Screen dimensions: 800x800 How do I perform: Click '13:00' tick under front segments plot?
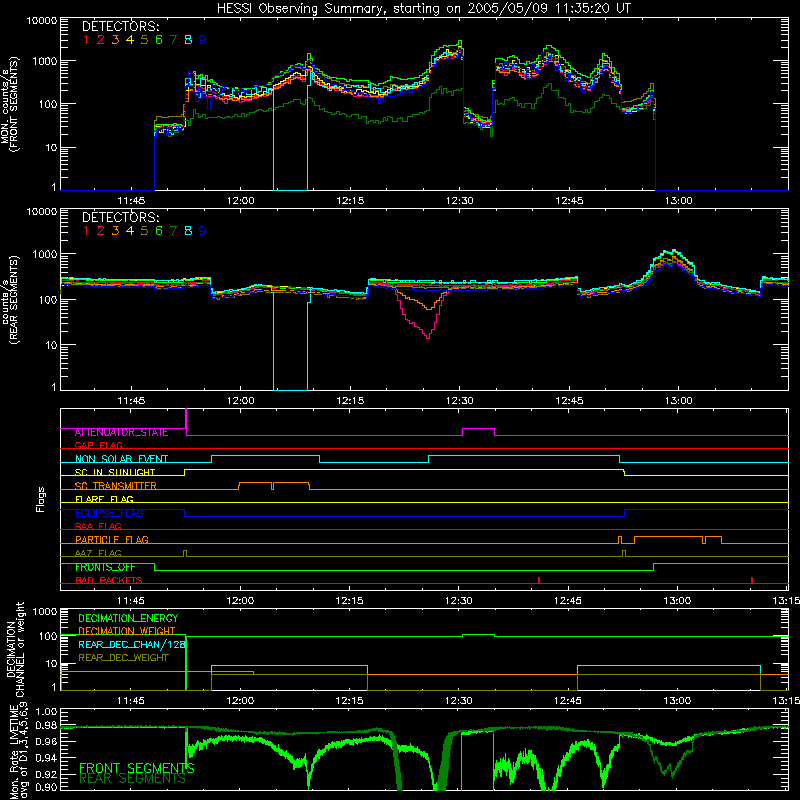(x=679, y=201)
